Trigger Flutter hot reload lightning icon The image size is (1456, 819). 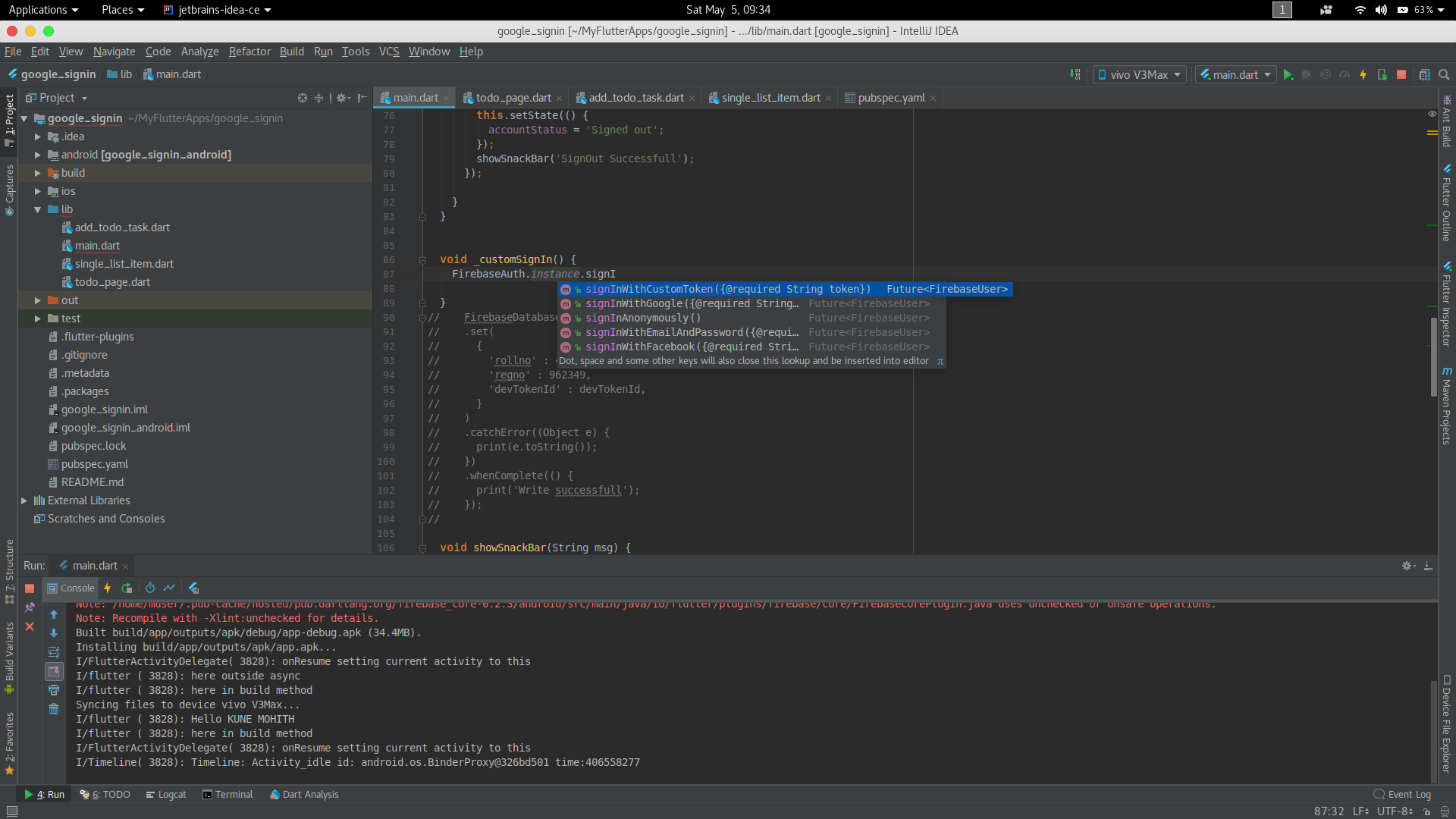tap(1363, 74)
